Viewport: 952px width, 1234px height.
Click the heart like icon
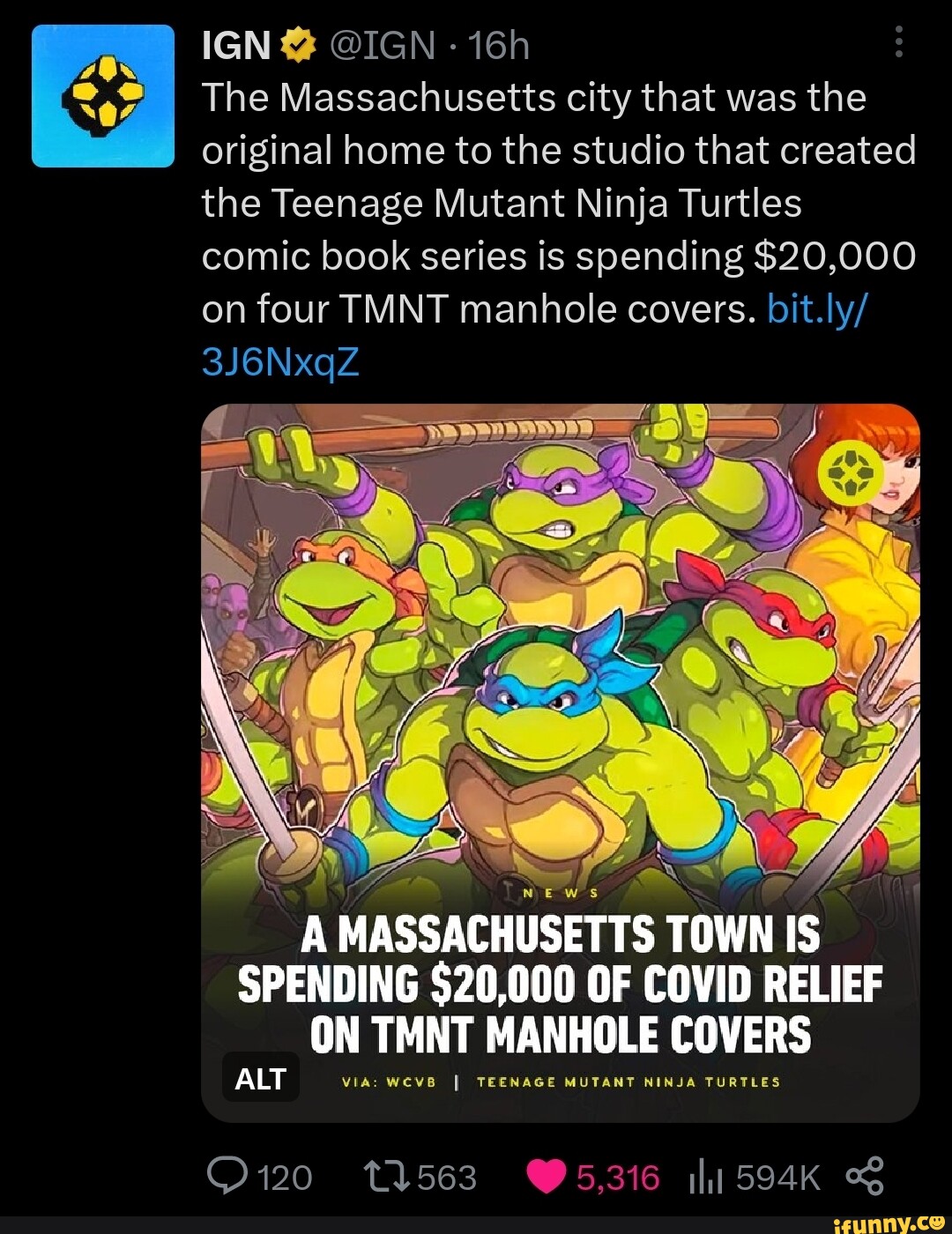click(x=547, y=1176)
